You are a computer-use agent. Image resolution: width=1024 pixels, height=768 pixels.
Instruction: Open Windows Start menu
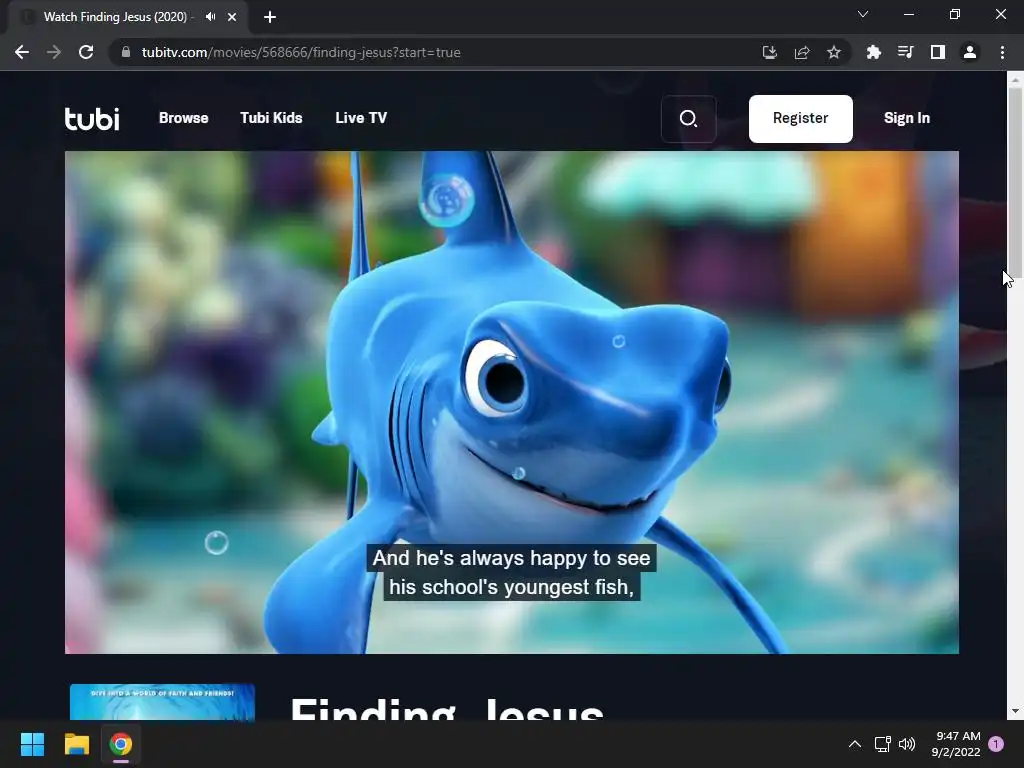point(32,744)
